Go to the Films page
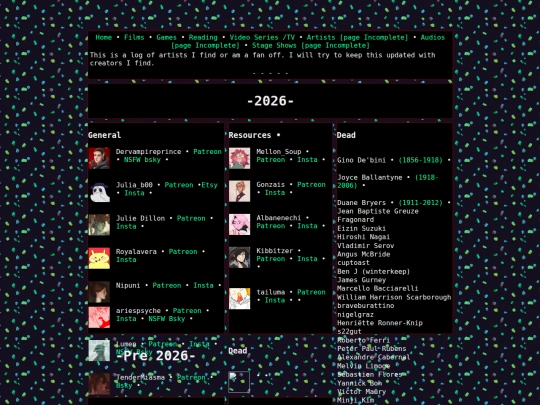The width and height of the screenshot is (540, 405). (134, 37)
